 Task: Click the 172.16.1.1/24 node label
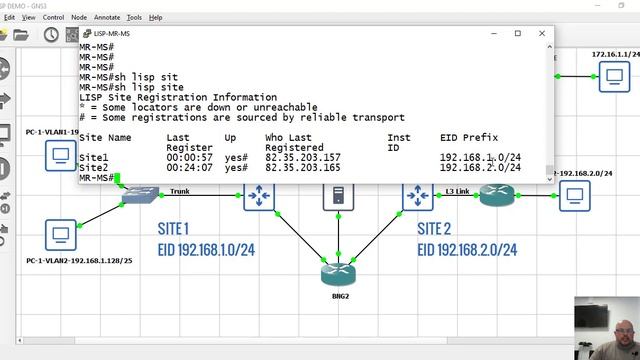(616, 54)
